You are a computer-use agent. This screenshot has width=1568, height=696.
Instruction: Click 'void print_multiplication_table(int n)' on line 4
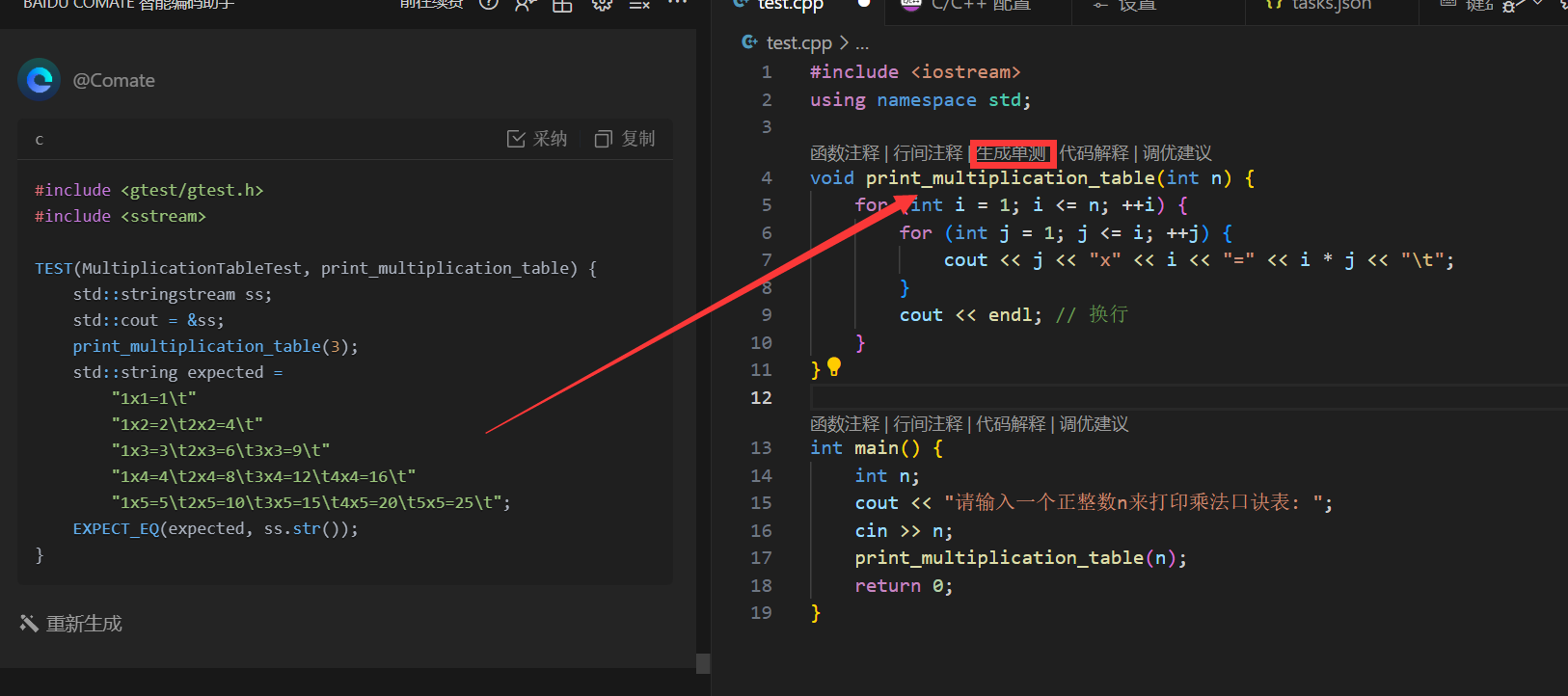point(1021,178)
